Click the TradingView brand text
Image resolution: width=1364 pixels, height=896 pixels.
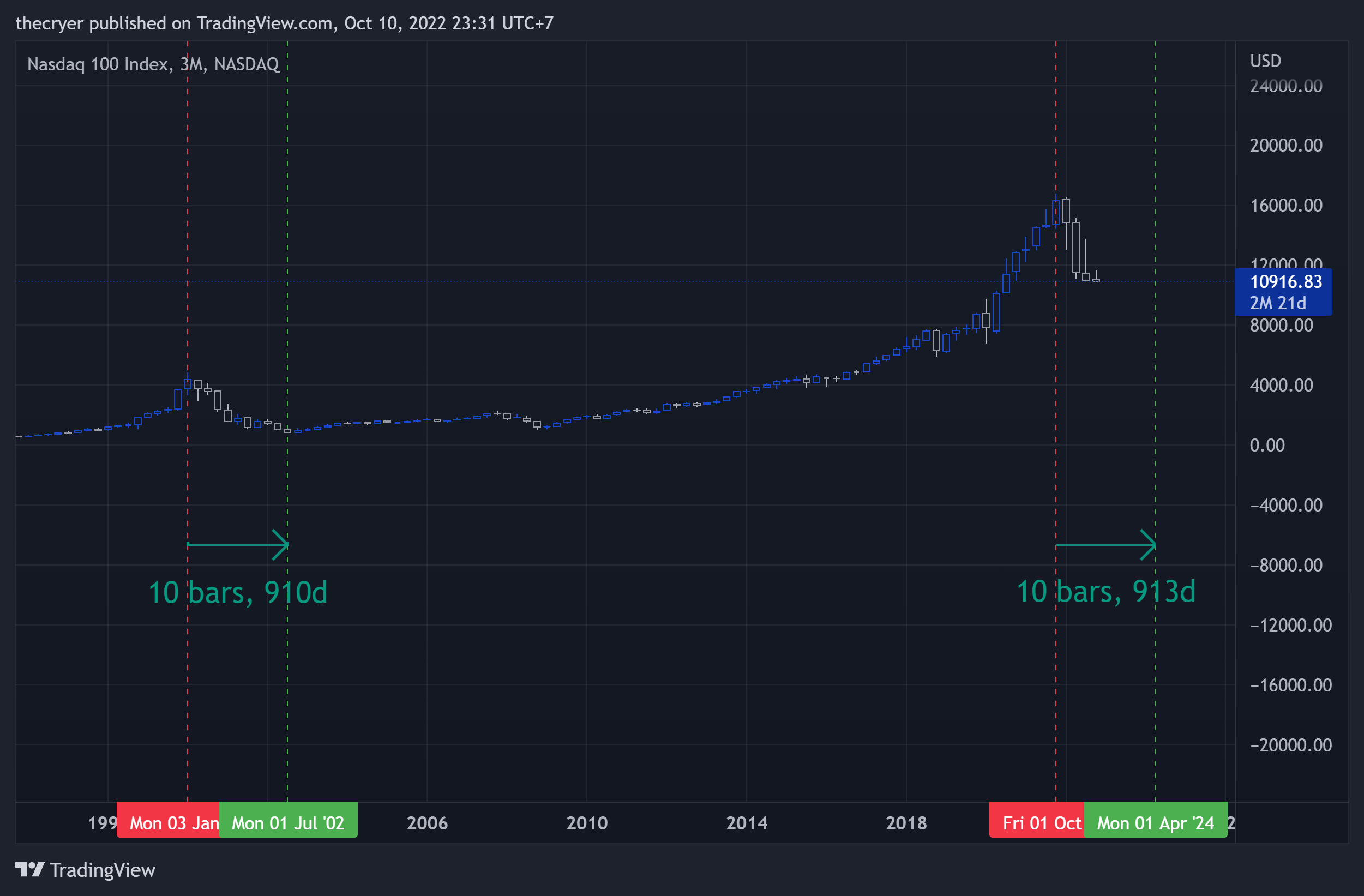click(x=103, y=870)
